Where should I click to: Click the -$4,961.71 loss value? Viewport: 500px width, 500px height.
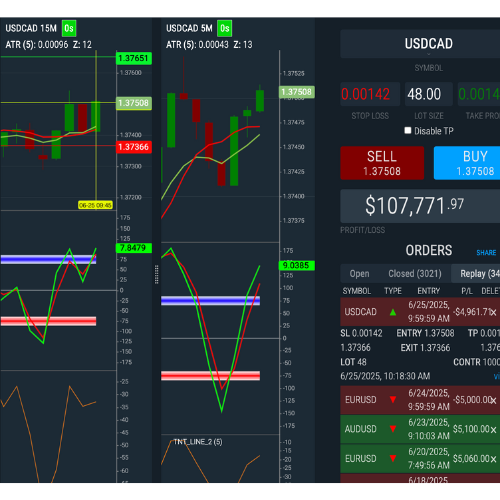[x=471, y=312]
